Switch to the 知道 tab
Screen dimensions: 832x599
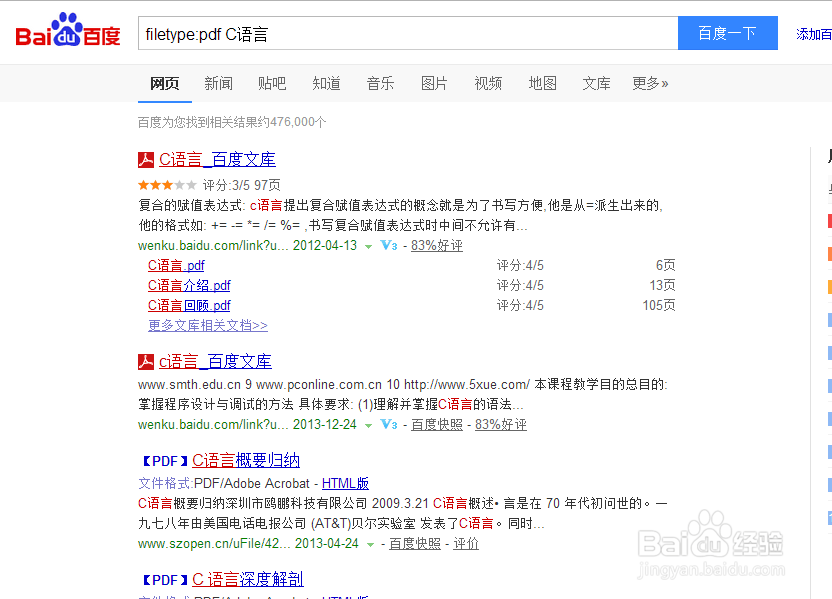pos(326,83)
